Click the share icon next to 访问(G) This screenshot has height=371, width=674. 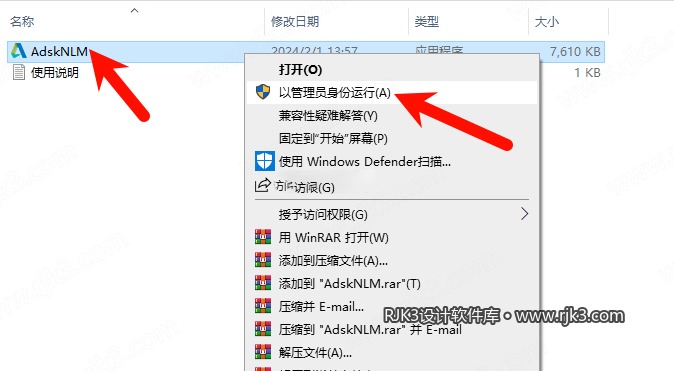click(263, 185)
